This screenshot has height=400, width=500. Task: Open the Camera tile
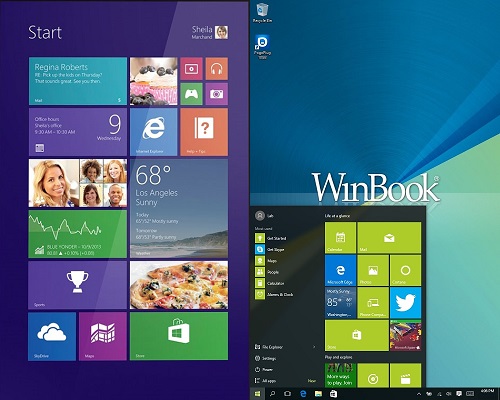click(x=217, y=94)
